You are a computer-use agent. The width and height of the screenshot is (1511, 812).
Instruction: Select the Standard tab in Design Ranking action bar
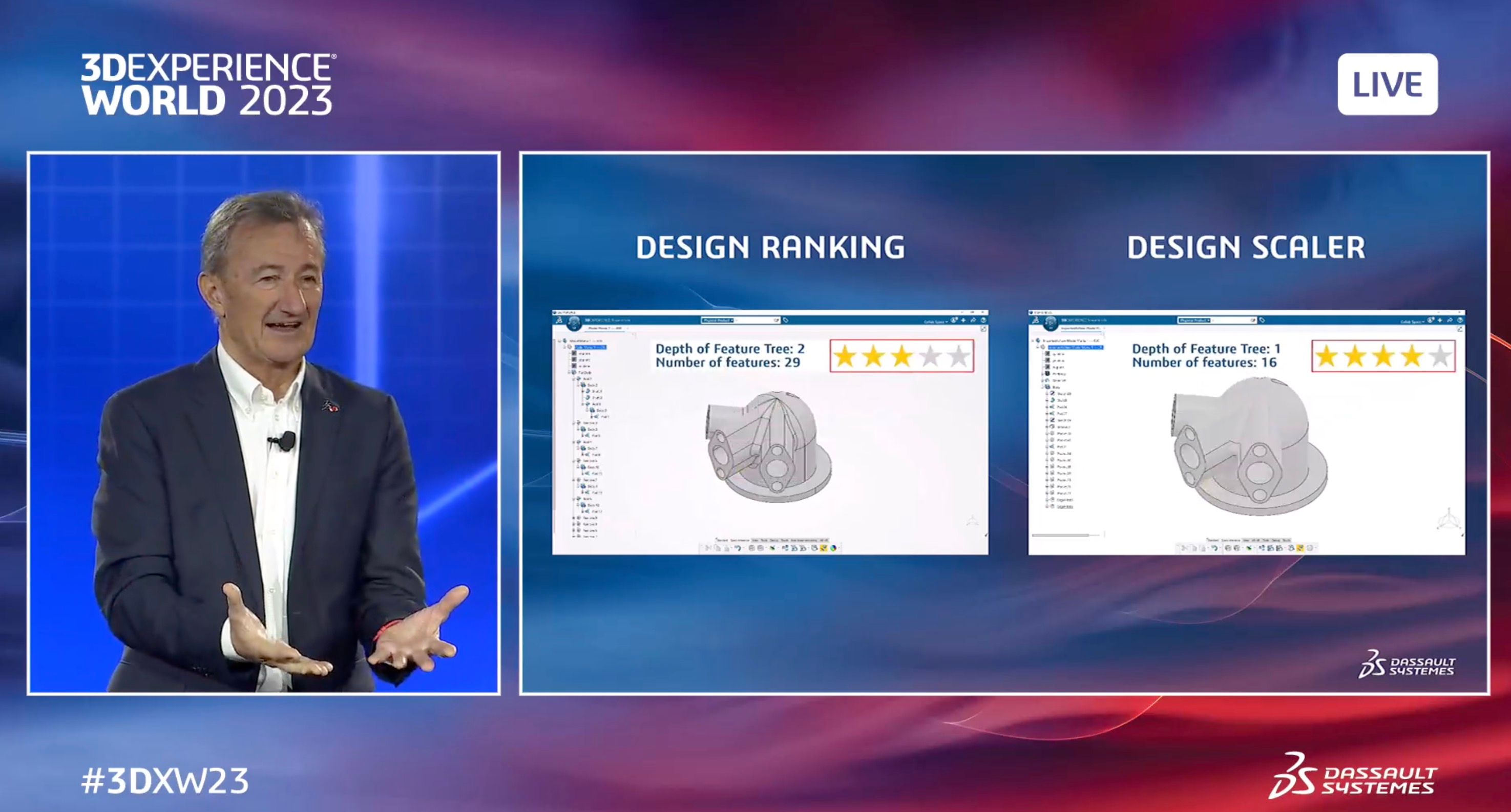tap(722, 541)
